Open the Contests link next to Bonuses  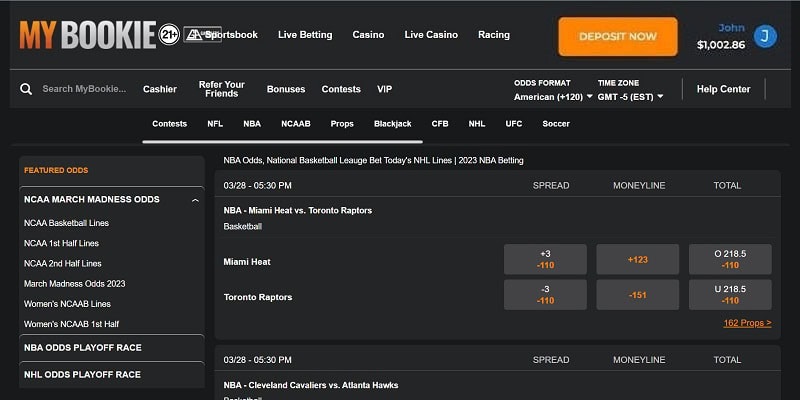click(x=341, y=89)
